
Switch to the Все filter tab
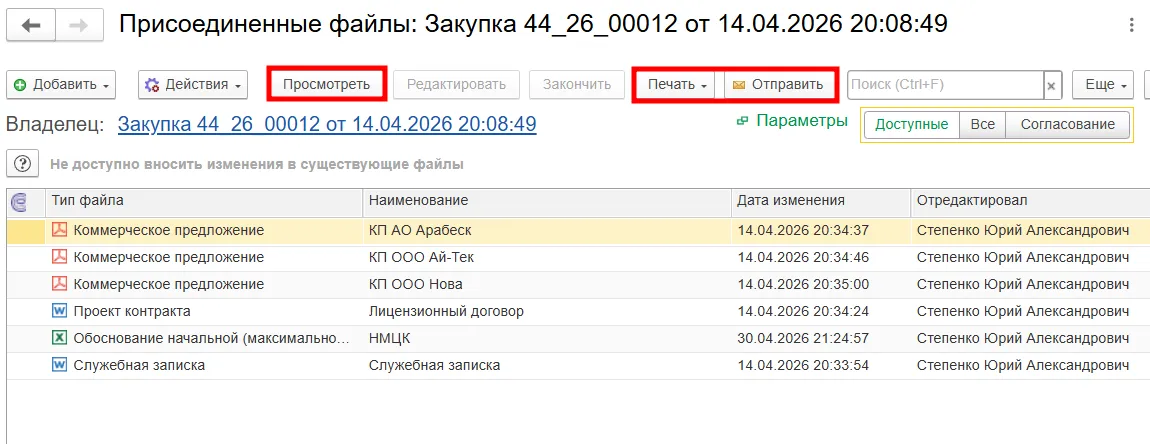click(983, 125)
